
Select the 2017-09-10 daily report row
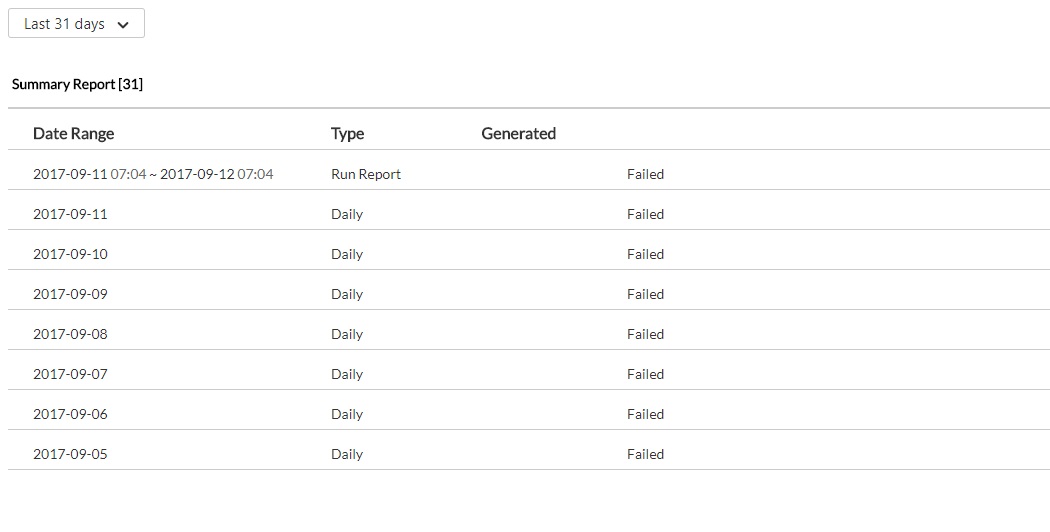tap(70, 254)
